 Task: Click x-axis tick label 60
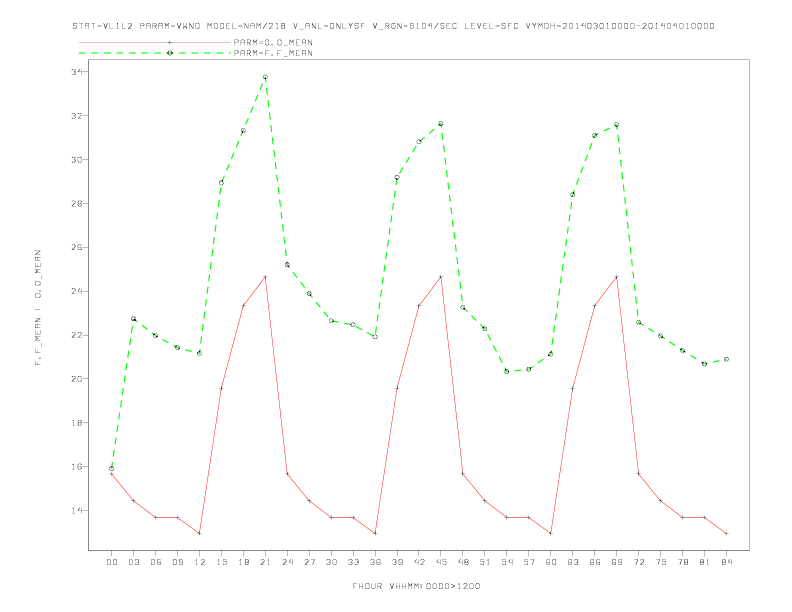[x=551, y=562]
